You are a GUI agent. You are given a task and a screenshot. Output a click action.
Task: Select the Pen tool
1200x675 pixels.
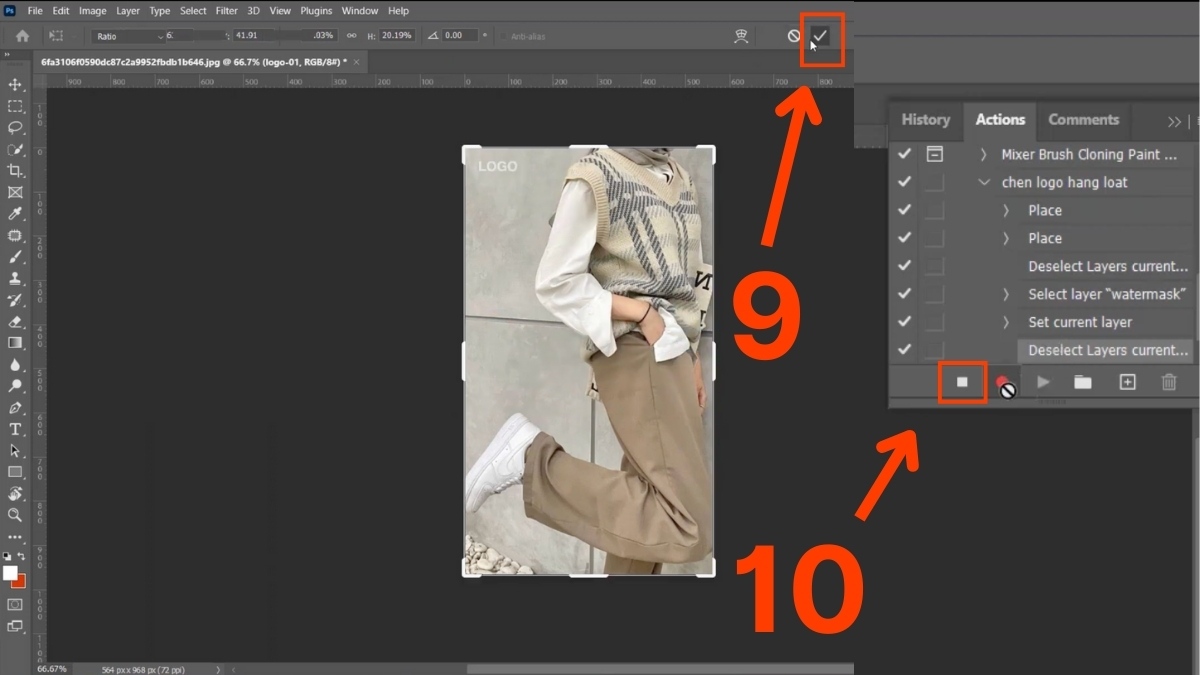click(x=15, y=408)
